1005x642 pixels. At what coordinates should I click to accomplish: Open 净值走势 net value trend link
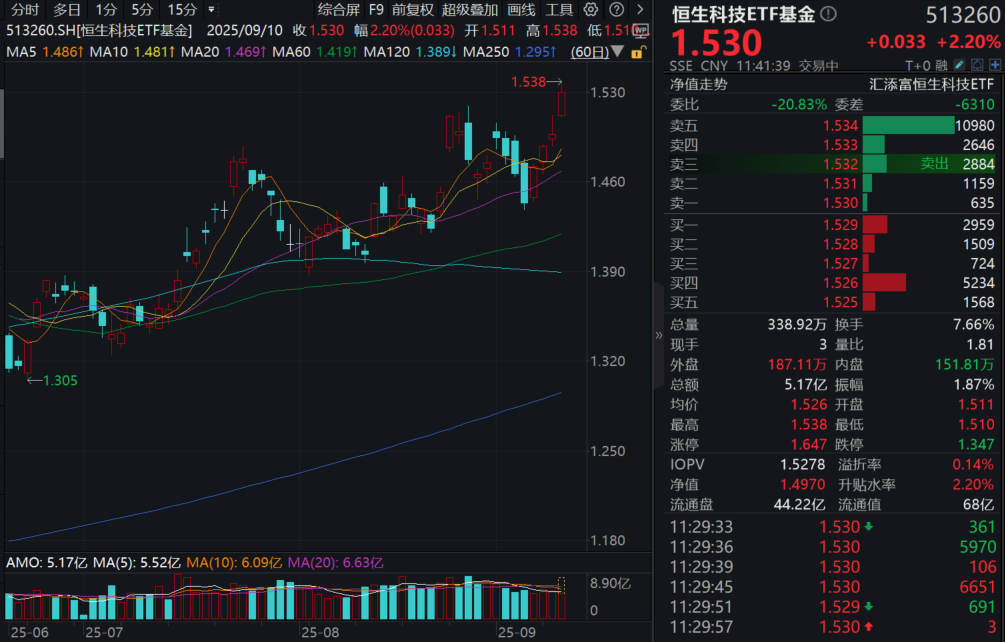click(699, 84)
